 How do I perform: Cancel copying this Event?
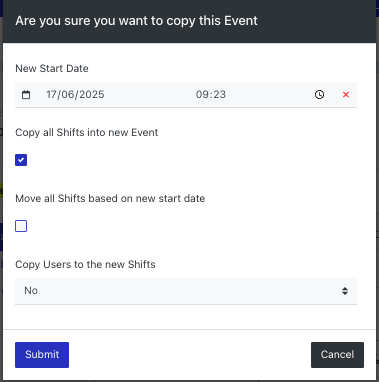click(x=337, y=355)
